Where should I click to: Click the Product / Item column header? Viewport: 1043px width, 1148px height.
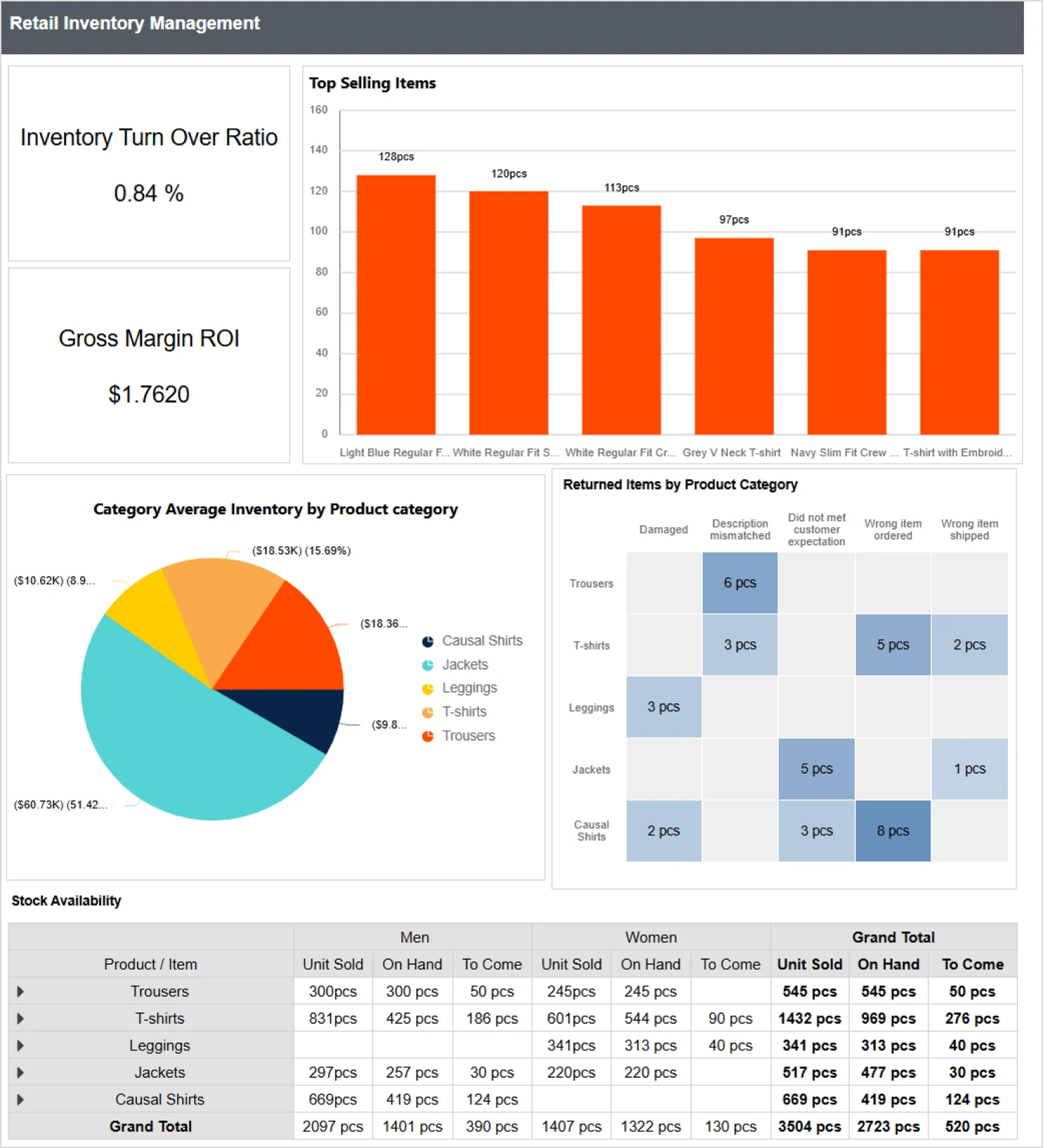click(x=150, y=964)
